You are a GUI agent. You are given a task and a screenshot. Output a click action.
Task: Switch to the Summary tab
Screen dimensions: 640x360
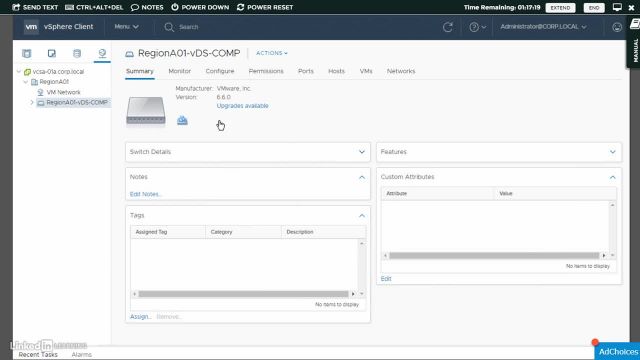140,71
